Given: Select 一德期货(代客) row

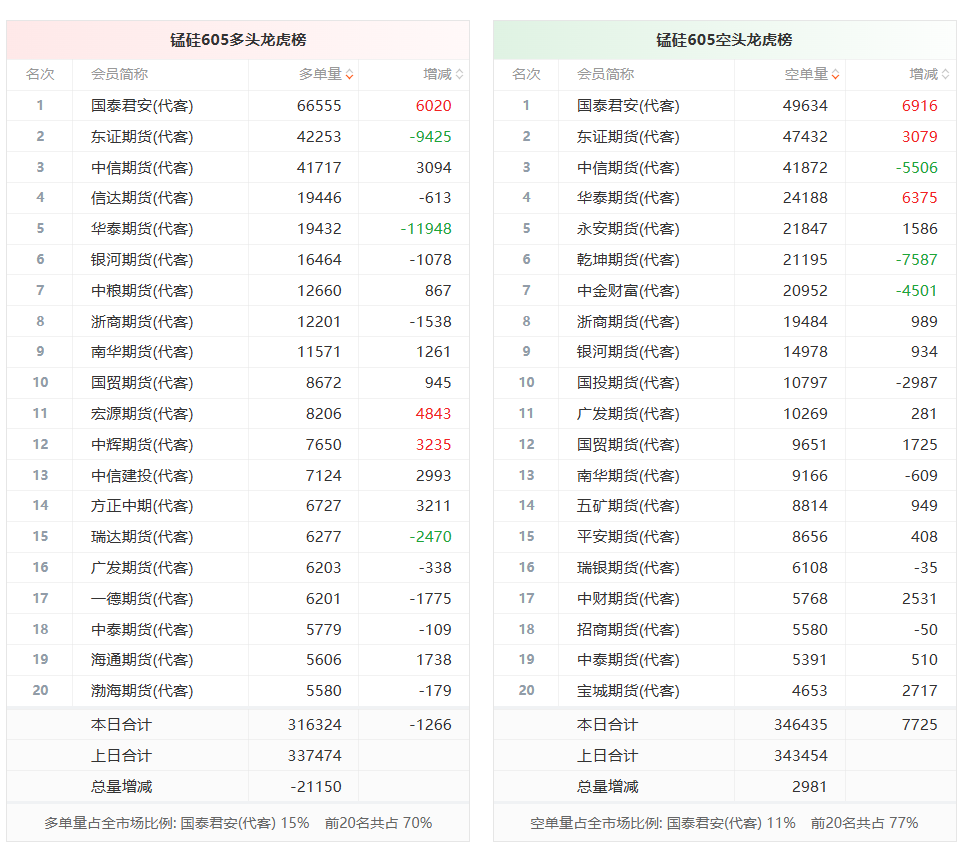Looking at the screenshot, I should coord(238,599).
